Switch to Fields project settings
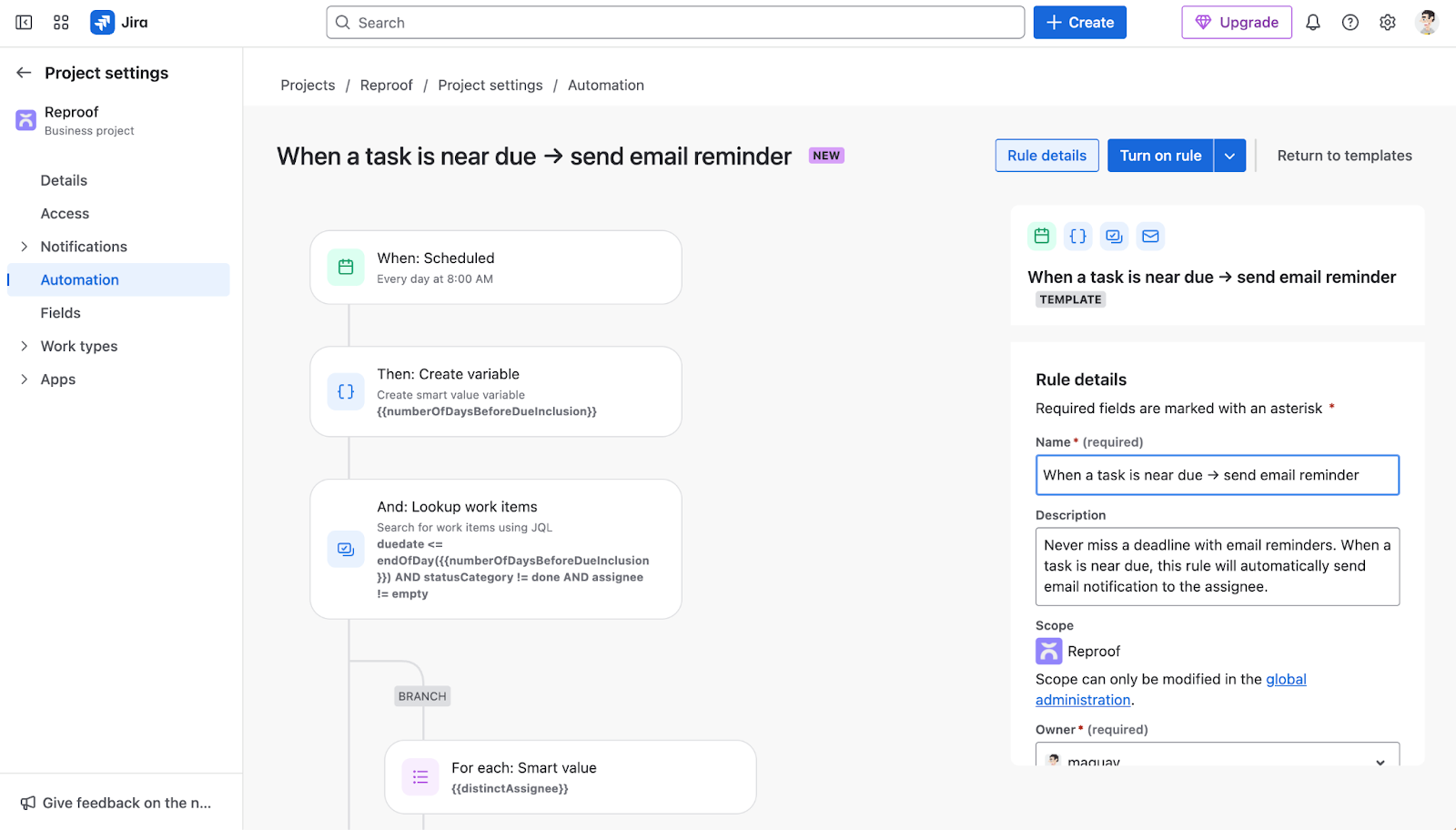1456x830 pixels. [60, 312]
